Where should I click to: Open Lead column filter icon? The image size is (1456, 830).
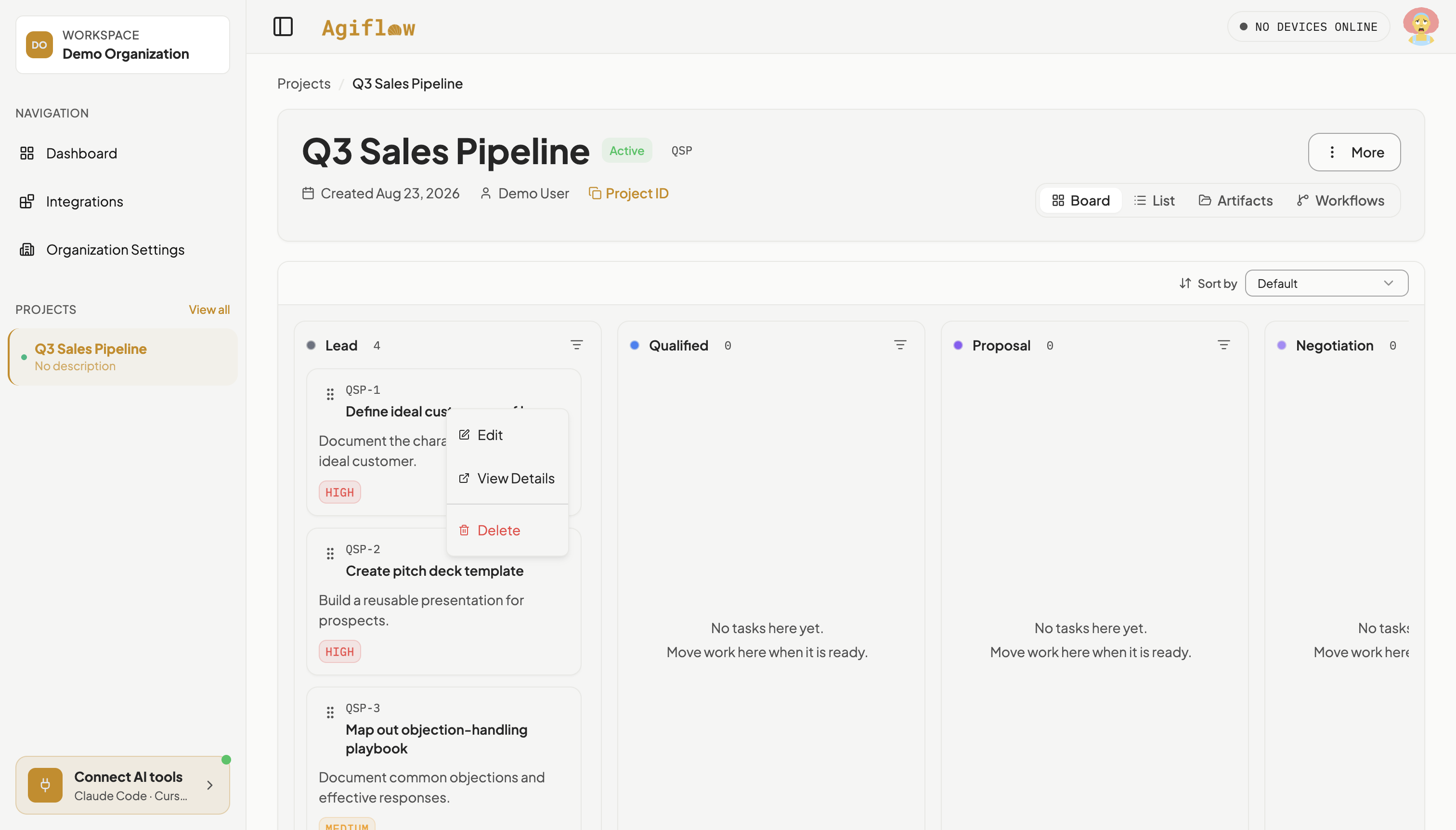pos(576,345)
